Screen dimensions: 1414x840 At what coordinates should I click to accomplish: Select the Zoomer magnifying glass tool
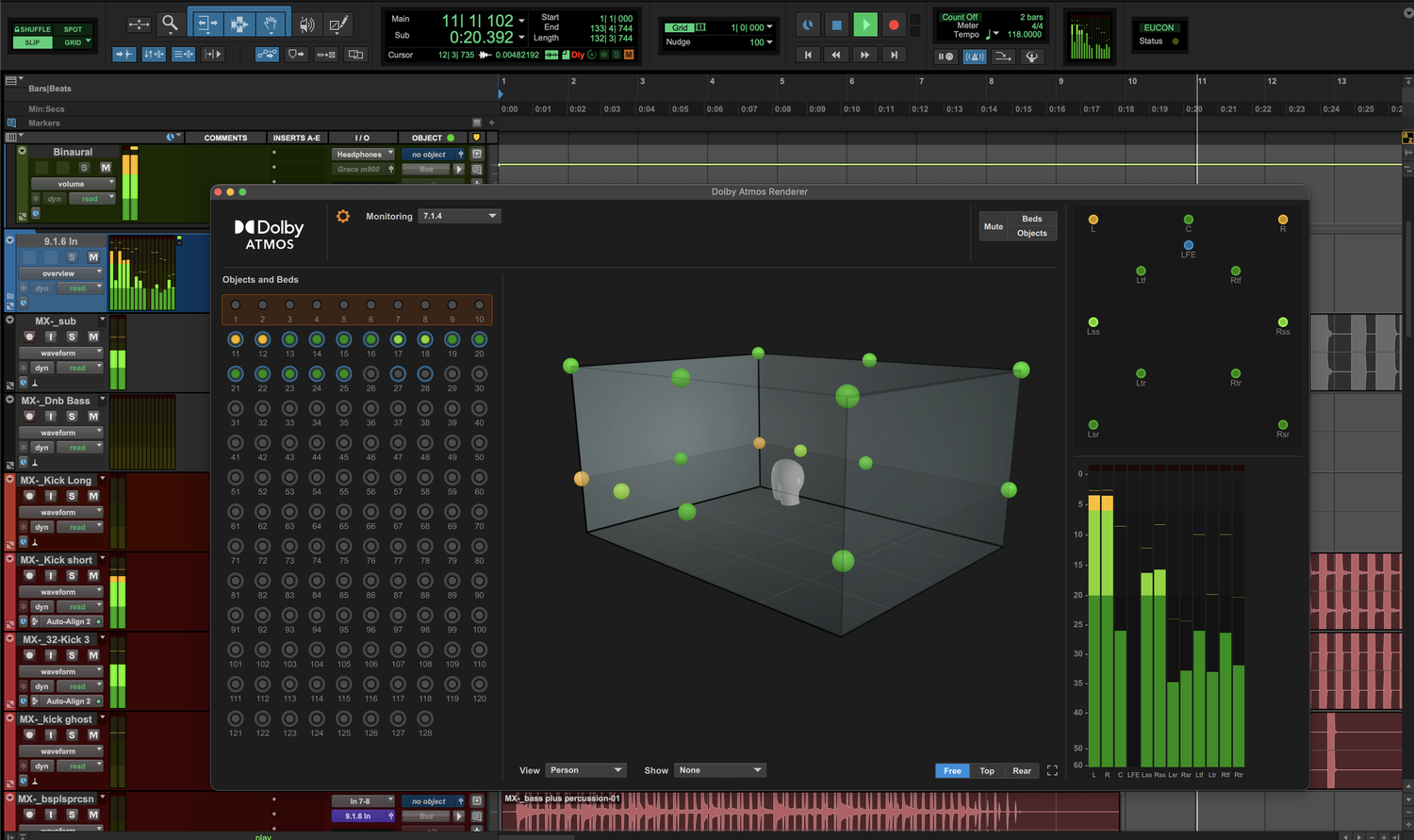170,24
